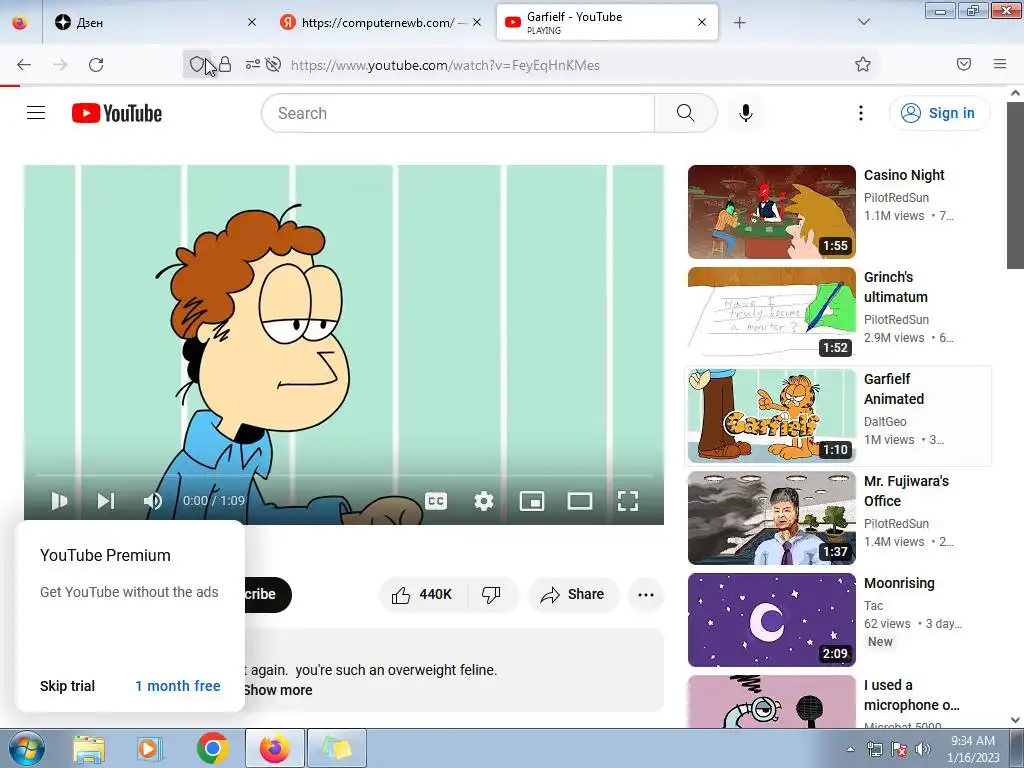Open the YouTube guide hamburger menu
The image size is (1024, 768).
(x=36, y=113)
